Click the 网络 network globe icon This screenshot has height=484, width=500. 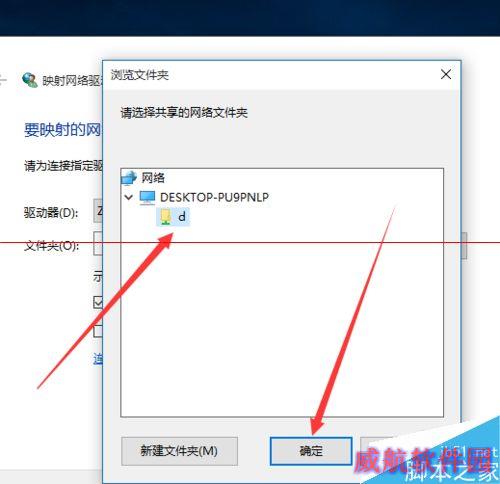click(x=129, y=177)
